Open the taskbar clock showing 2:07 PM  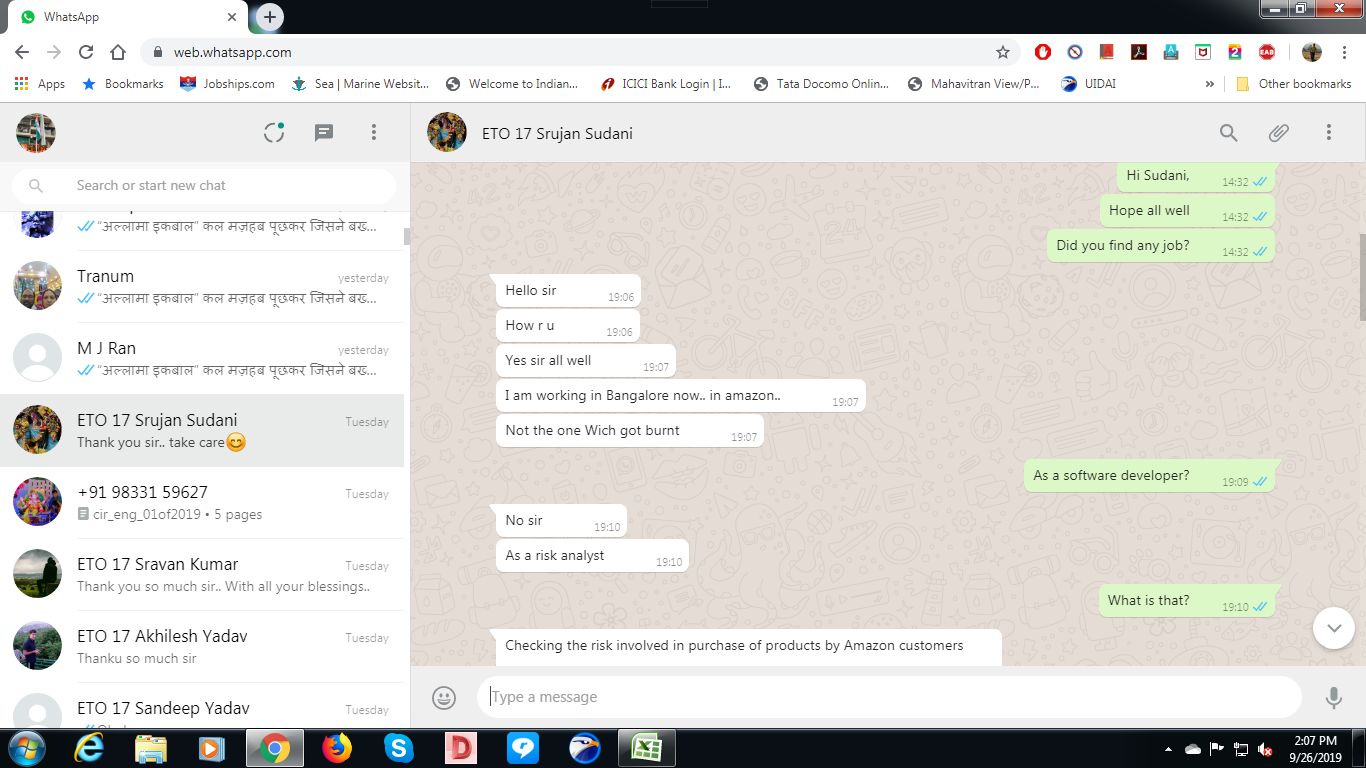coord(1315,749)
